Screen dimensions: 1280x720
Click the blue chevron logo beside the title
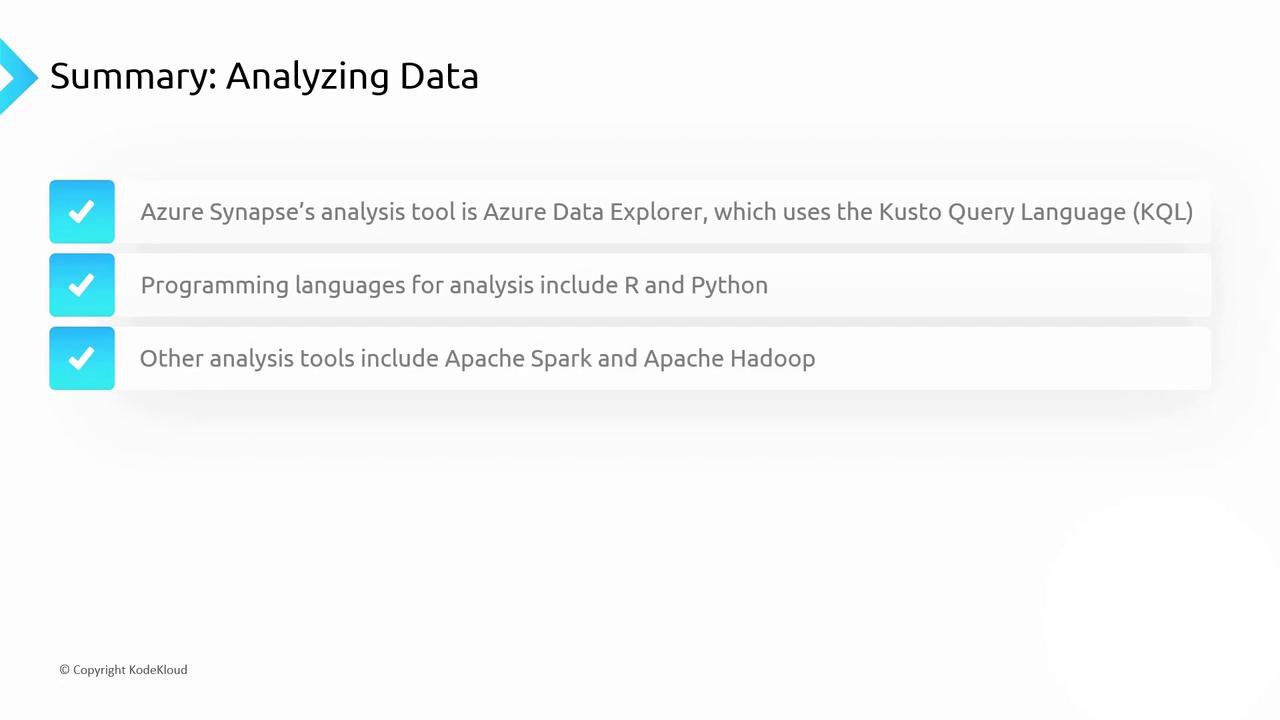pyautogui.click(x=16, y=76)
